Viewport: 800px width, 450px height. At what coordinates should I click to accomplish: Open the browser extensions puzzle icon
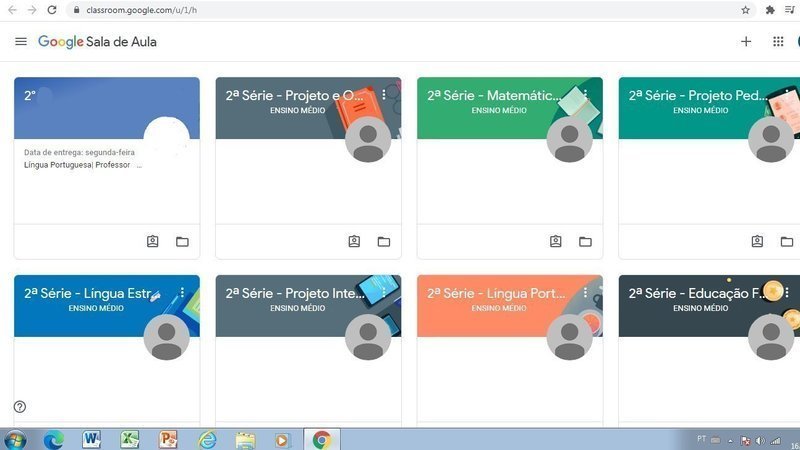pyautogui.click(x=770, y=10)
